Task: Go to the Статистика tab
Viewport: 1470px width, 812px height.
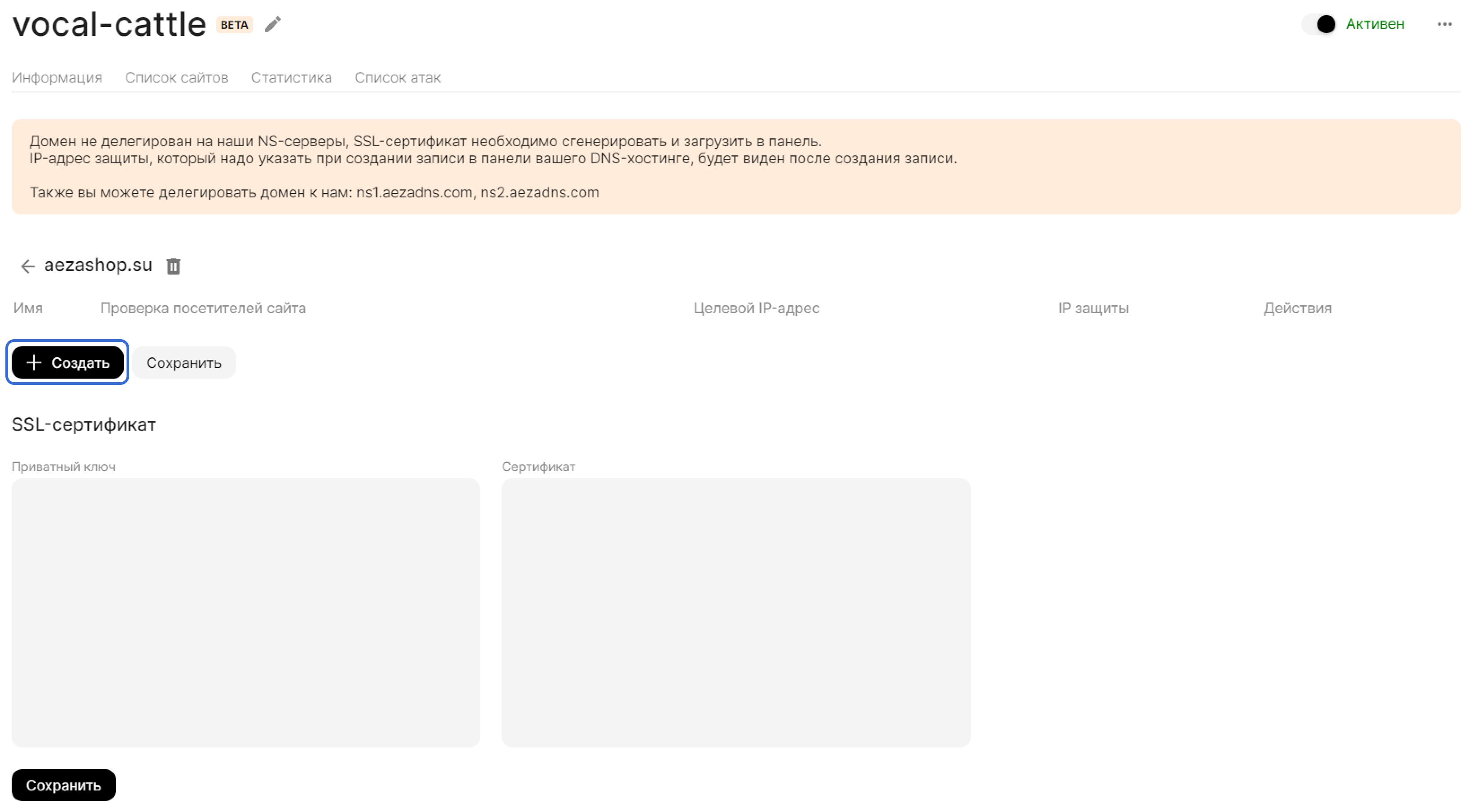Action: [x=291, y=78]
